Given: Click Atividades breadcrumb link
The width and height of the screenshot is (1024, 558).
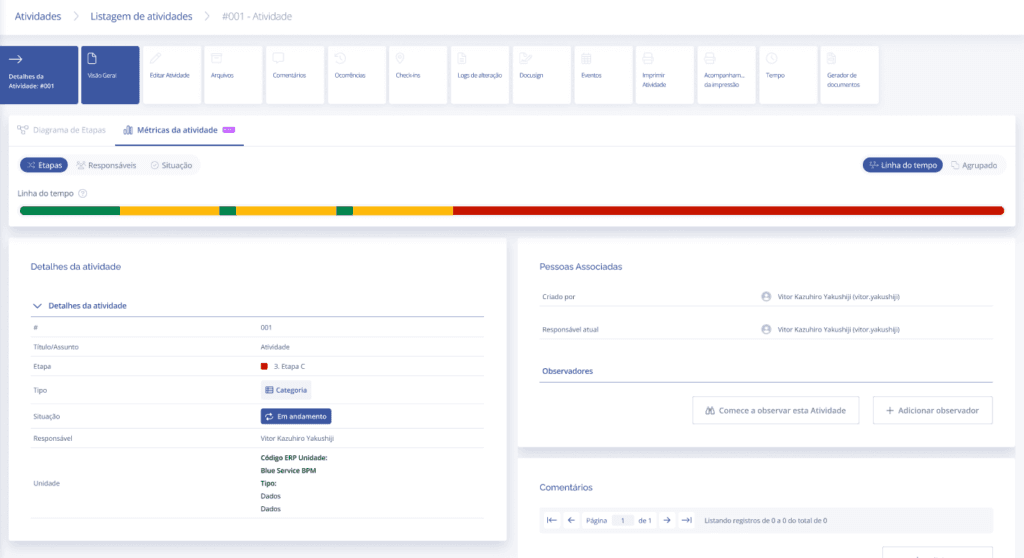Looking at the screenshot, I should click(38, 16).
